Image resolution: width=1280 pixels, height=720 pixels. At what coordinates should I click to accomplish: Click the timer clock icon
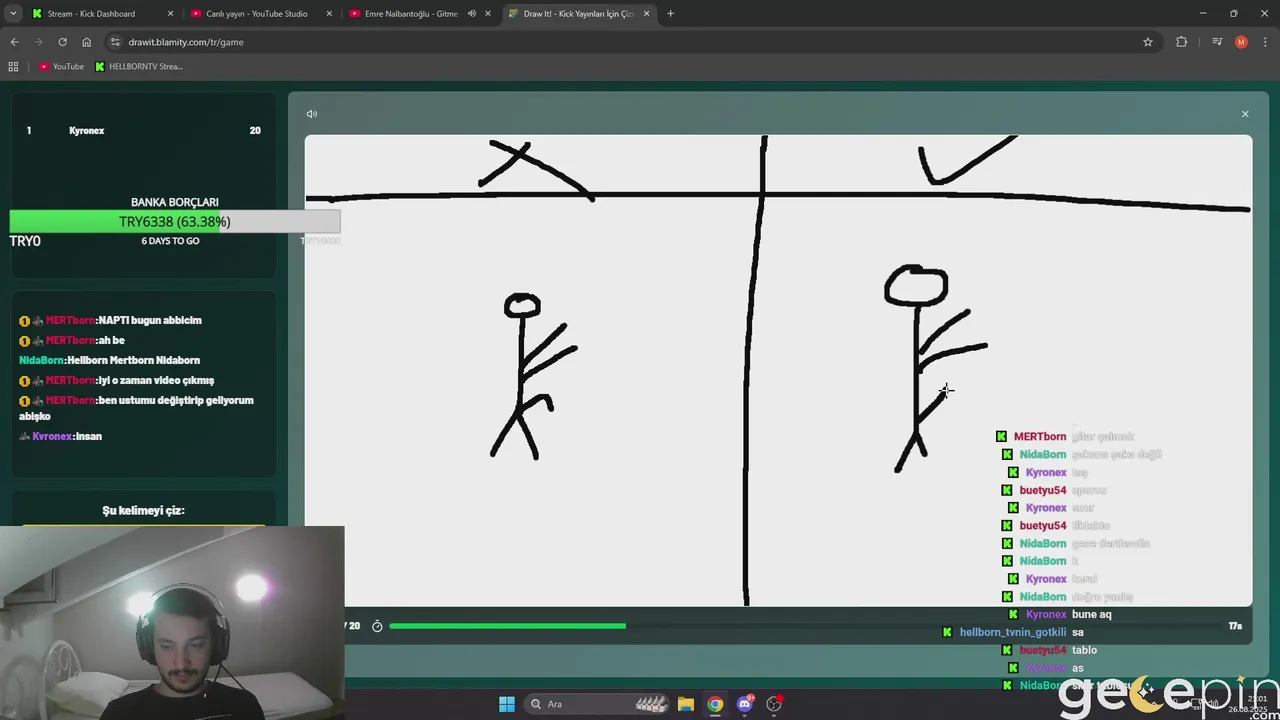coord(377,626)
